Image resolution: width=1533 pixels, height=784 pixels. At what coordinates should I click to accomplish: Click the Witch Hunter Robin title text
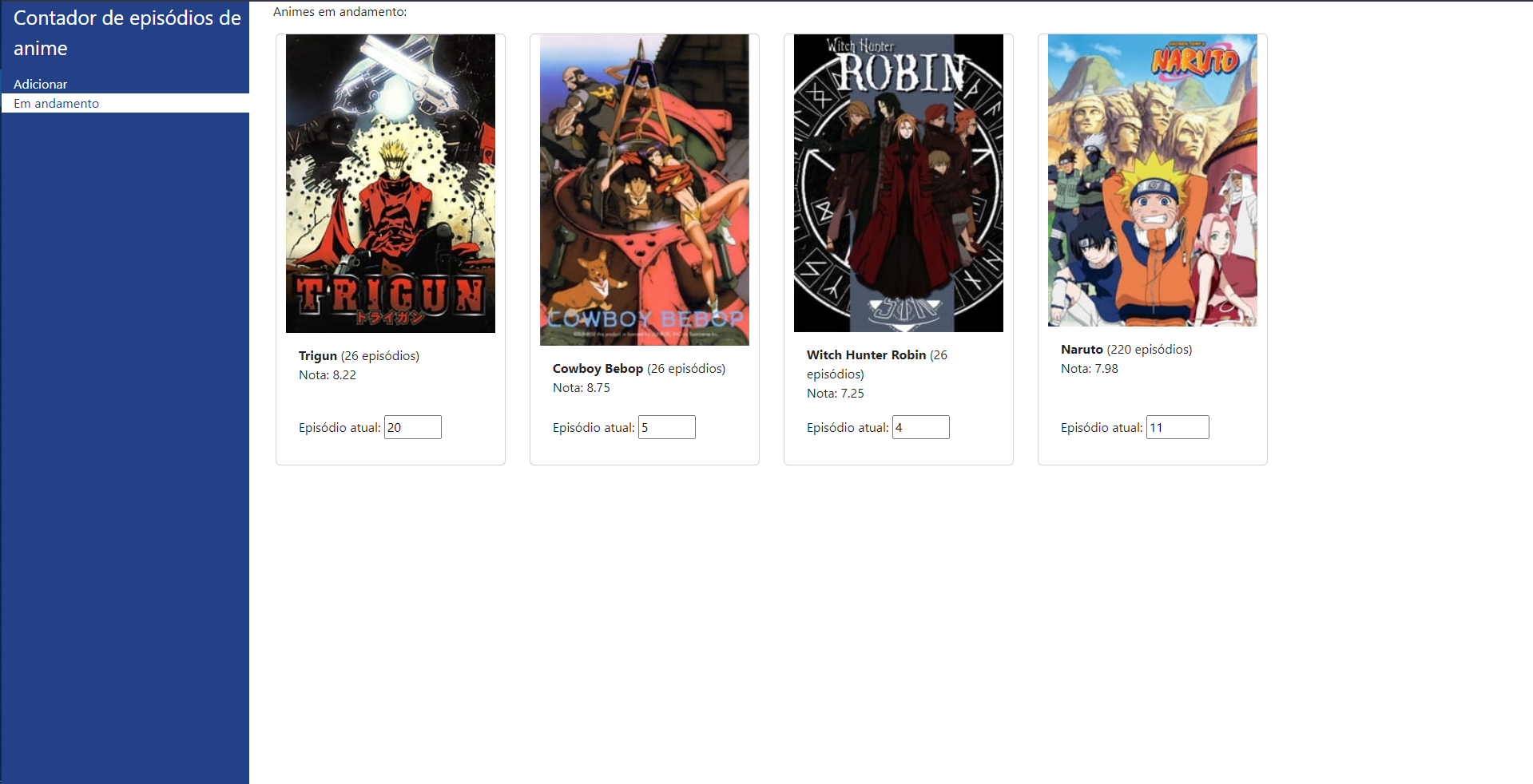point(866,355)
